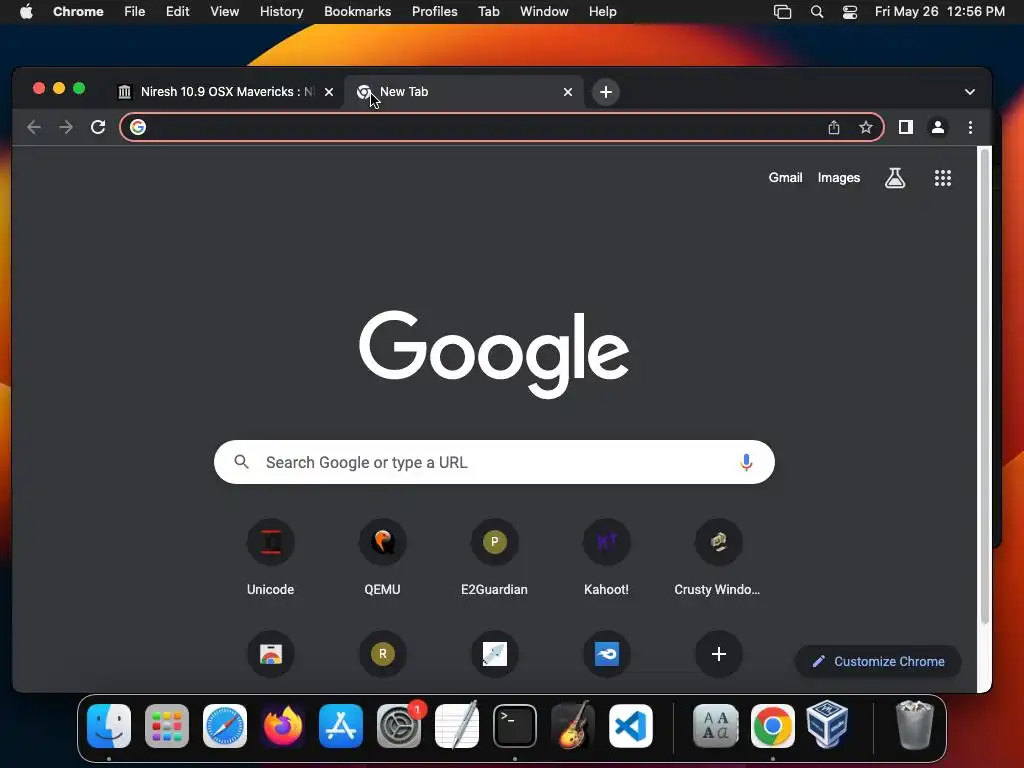Open the Window menu
This screenshot has height=768, width=1024.
[544, 12]
